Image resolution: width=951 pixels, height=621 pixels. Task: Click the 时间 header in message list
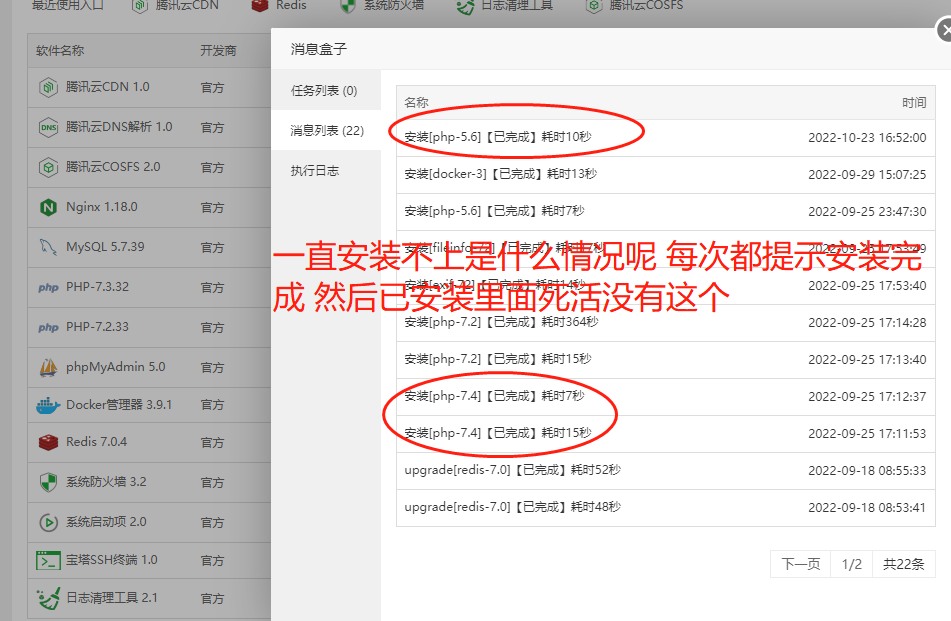click(914, 102)
